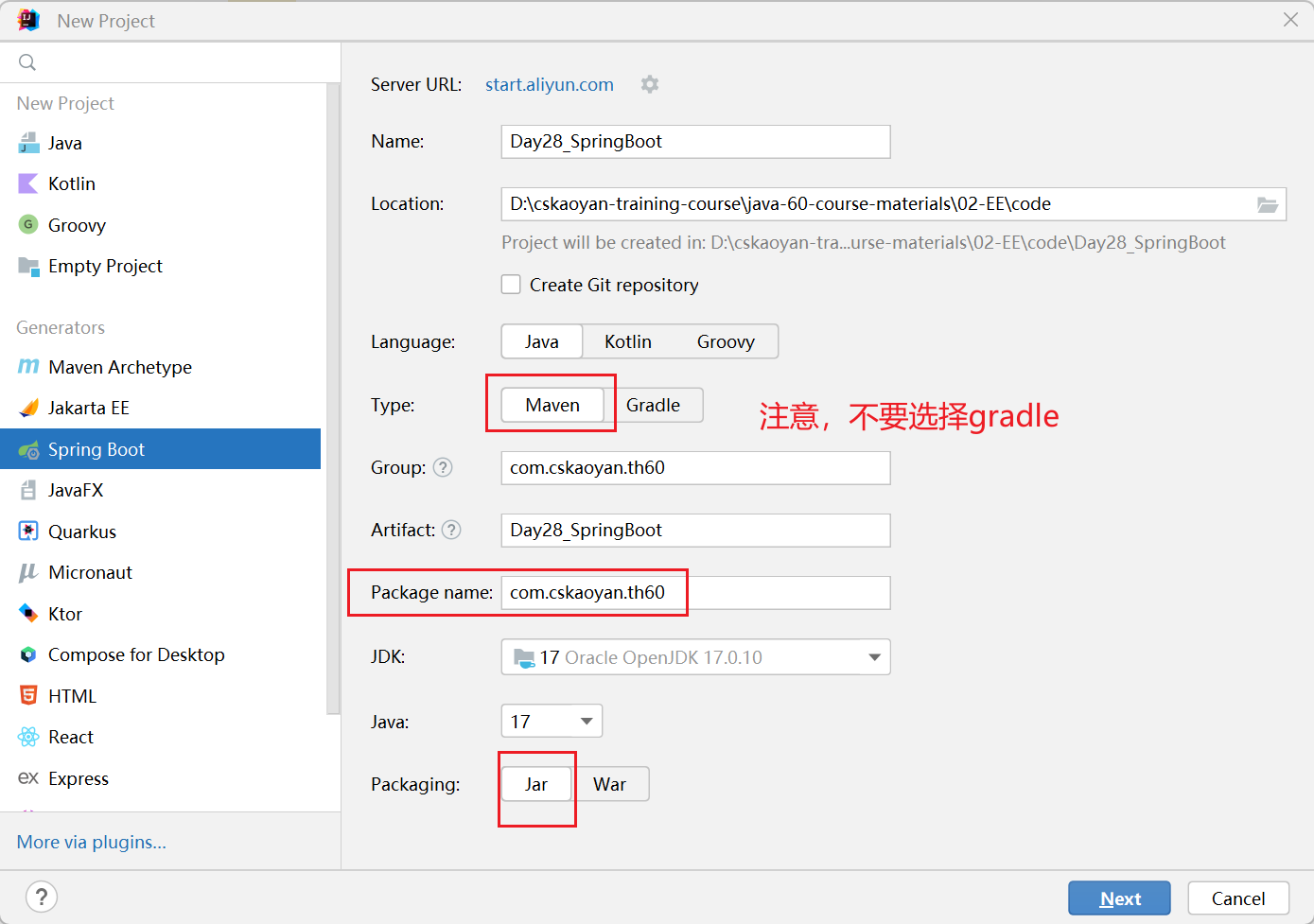Click the help icon next to Group

(x=443, y=467)
